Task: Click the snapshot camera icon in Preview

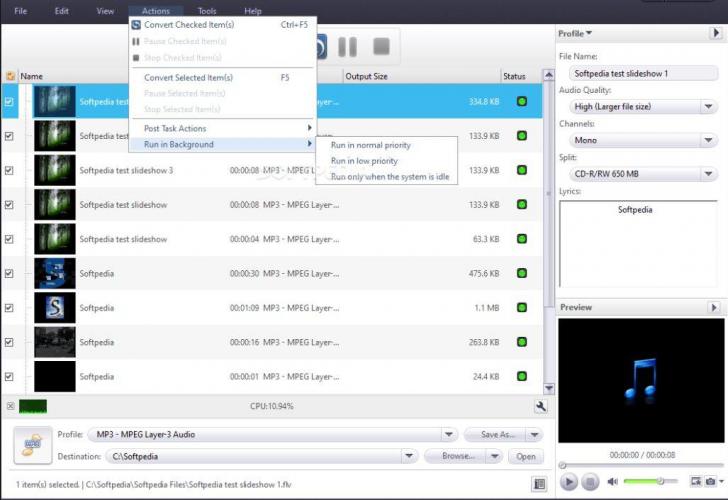Action: pyautogui.click(x=710, y=481)
